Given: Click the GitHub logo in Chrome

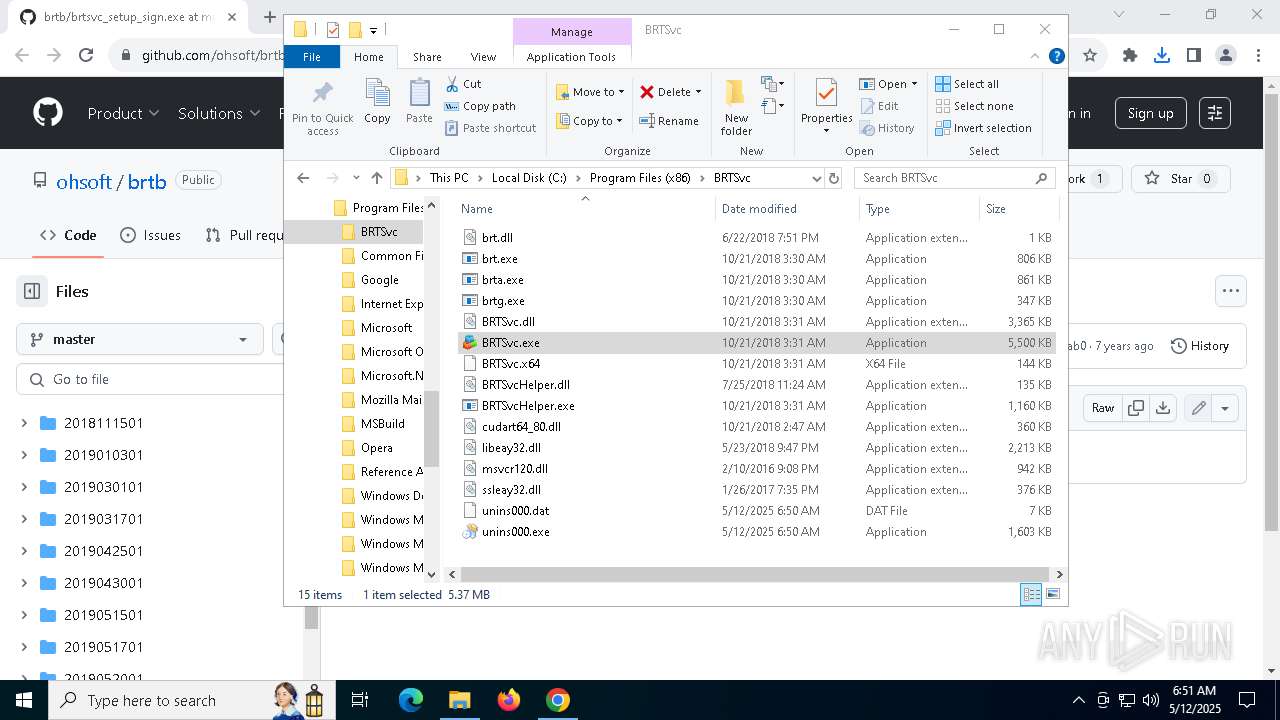Looking at the screenshot, I should pyautogui.click(x=47, y=113).
